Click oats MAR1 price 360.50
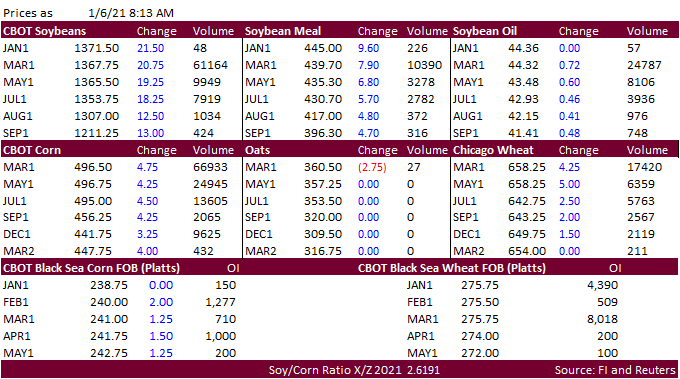 click(323, 167)
